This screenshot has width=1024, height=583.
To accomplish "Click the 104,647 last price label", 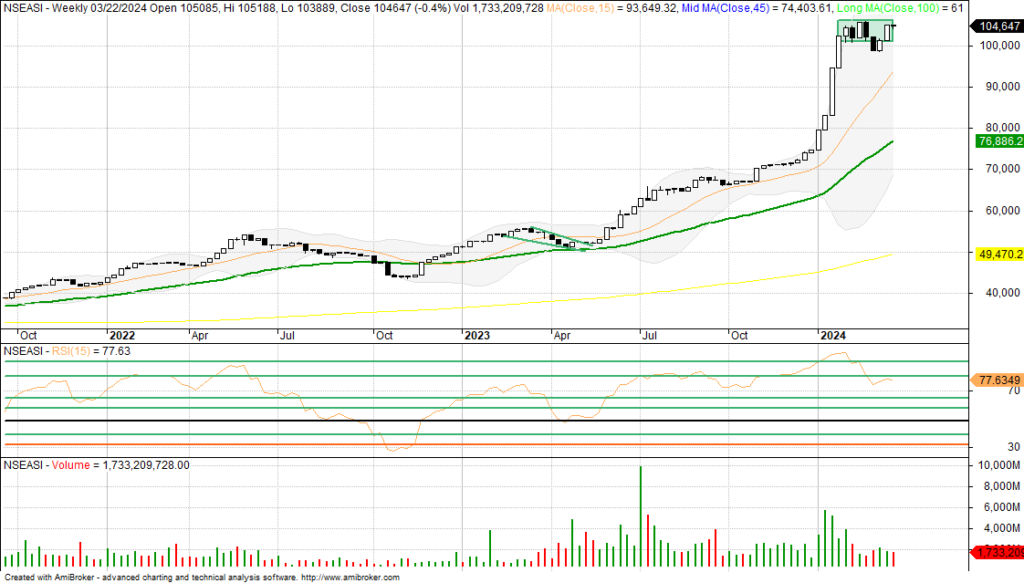I will 996,26.
